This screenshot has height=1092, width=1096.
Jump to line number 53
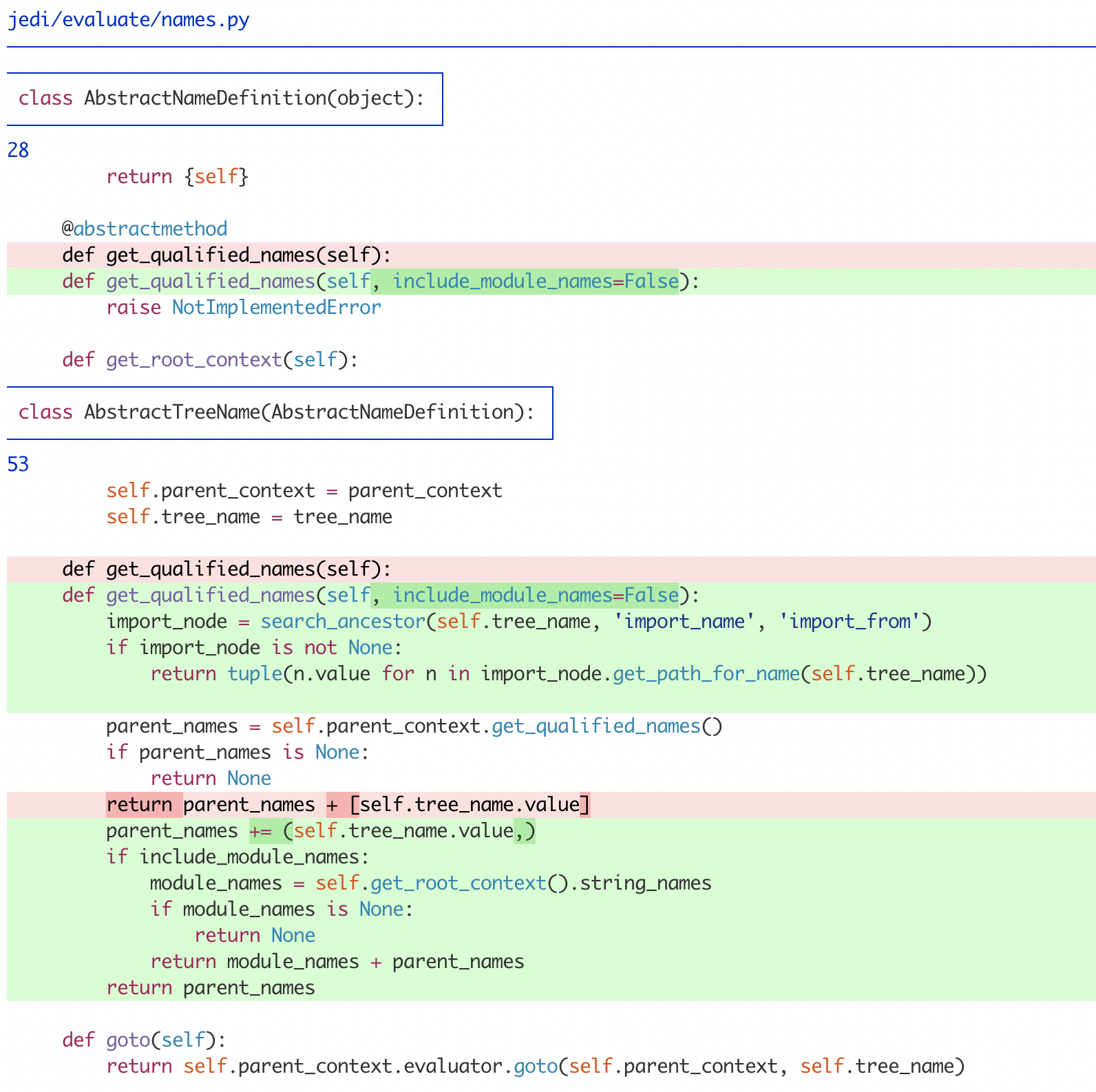[18, 464]
